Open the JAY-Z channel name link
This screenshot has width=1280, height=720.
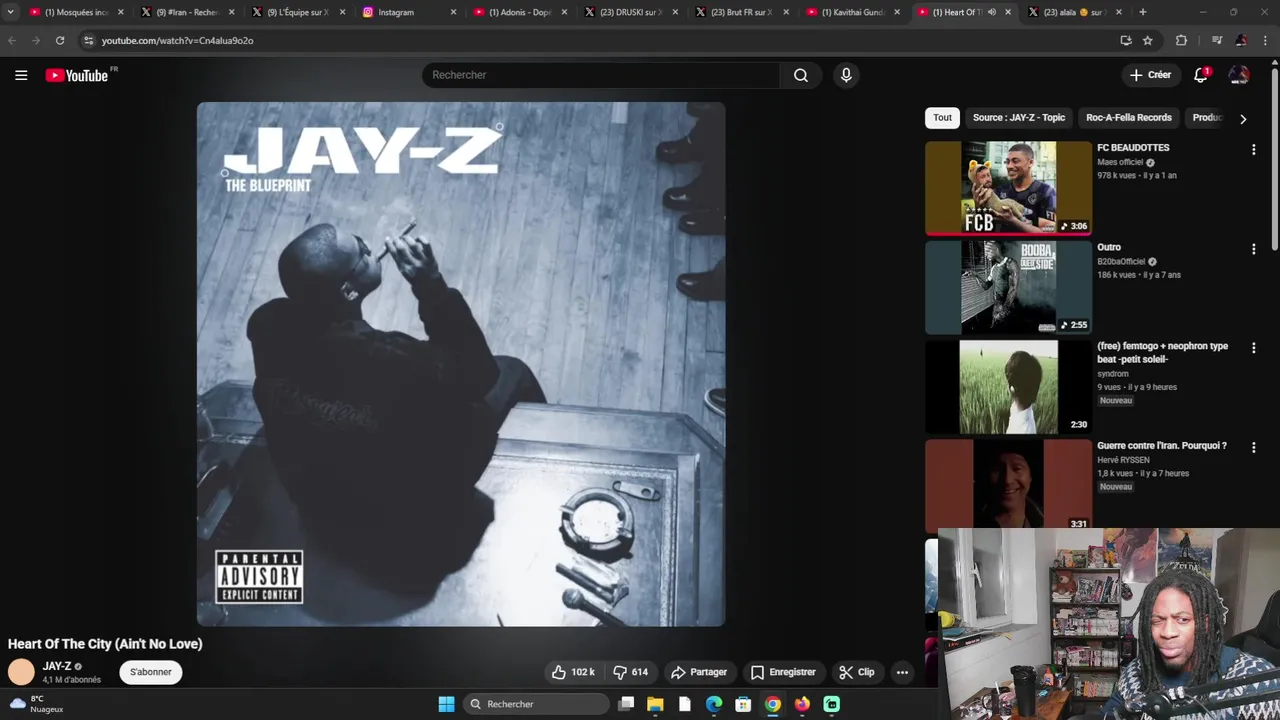click(57, 666)
